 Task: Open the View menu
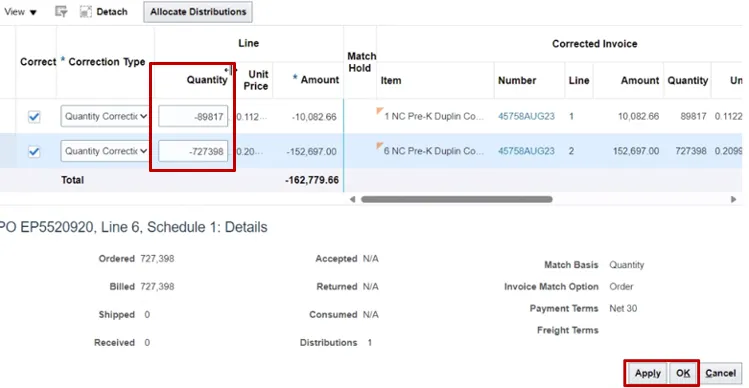(x=21, y=12)
